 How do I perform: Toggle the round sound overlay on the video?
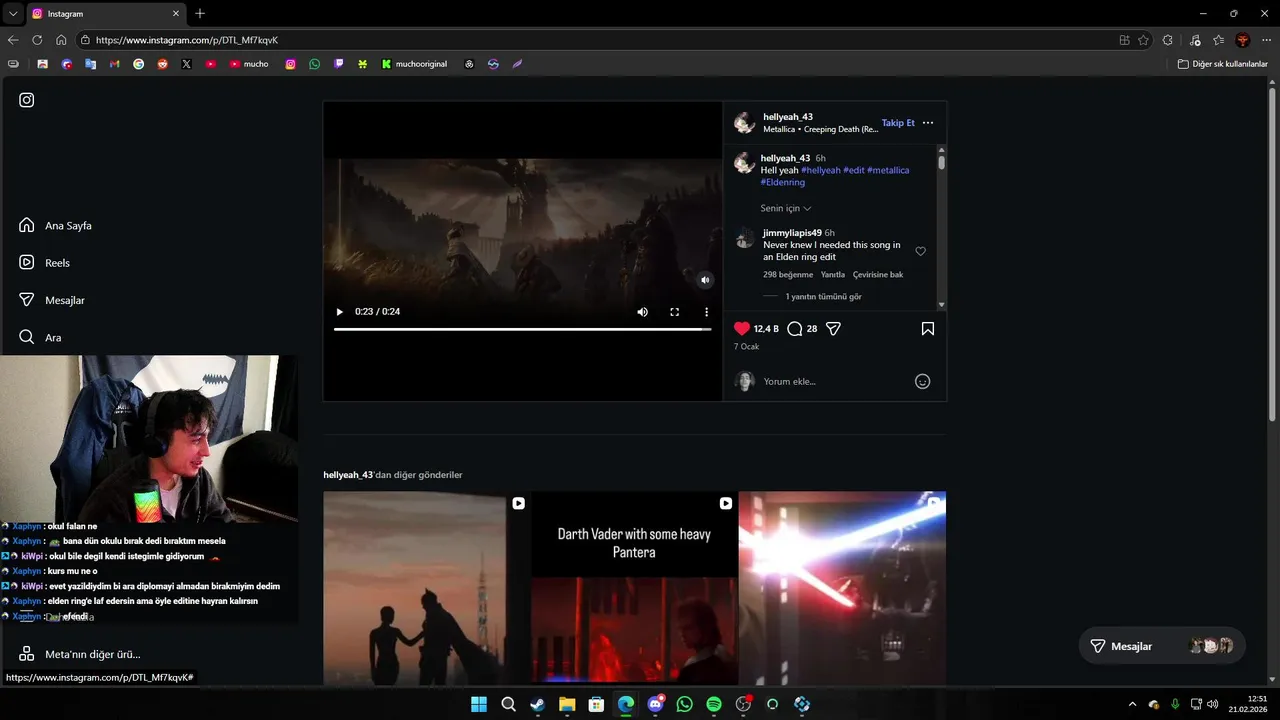[x=705, y=280]
